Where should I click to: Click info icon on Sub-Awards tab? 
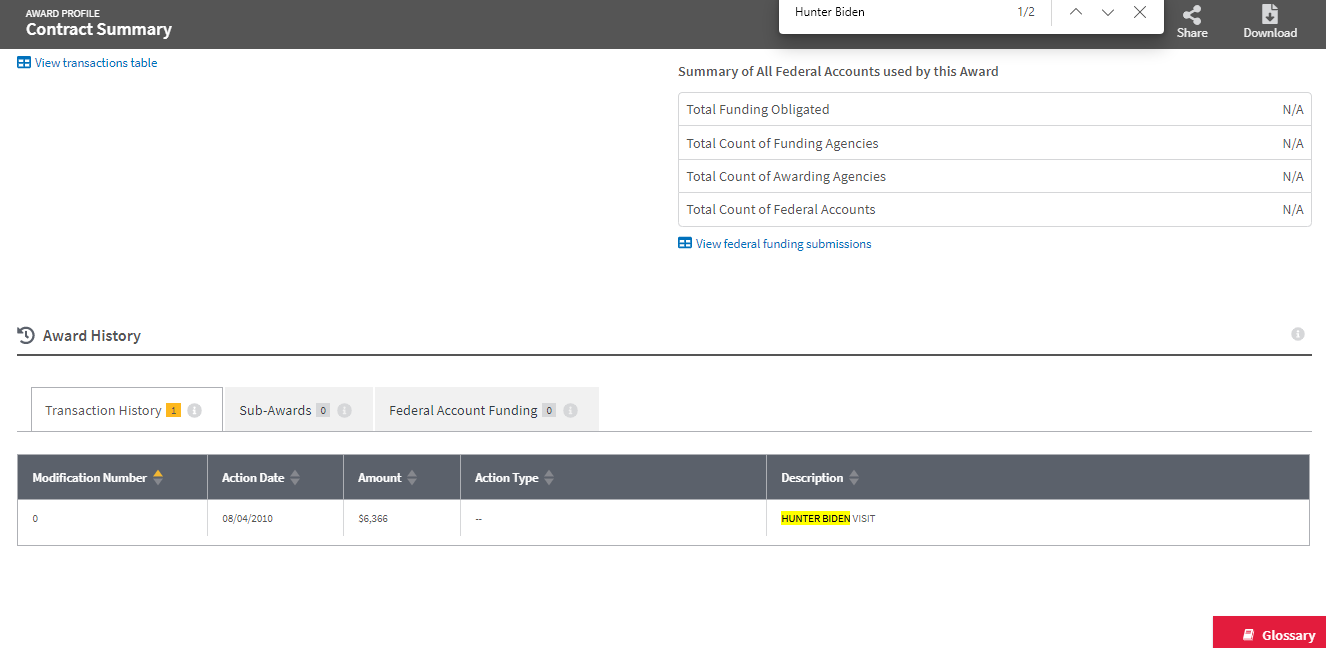point(344,410)
